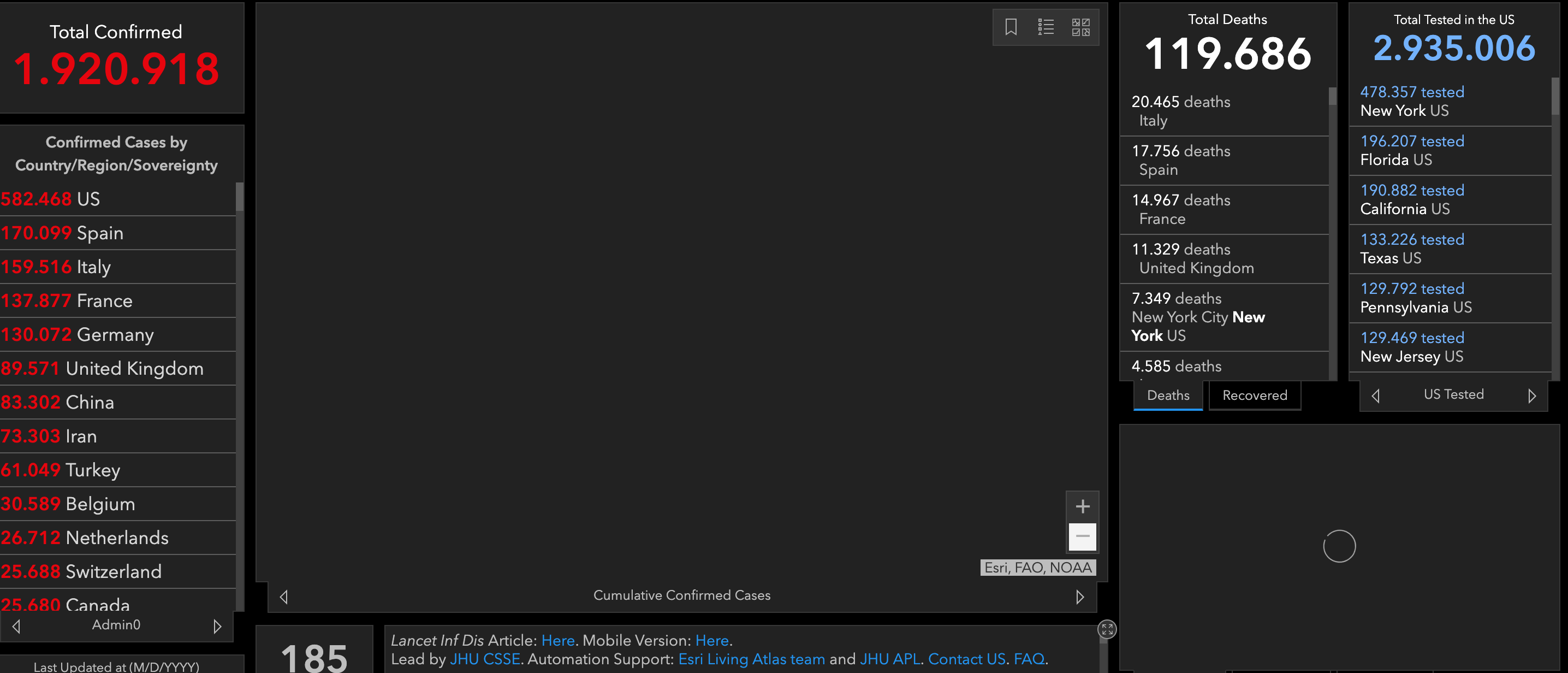Click the FAQ link

[1029, 659]
